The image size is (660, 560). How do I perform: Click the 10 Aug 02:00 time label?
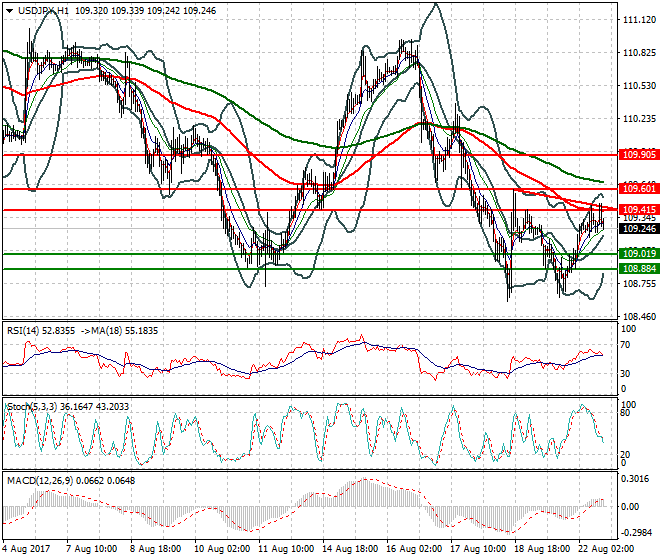coord(222,549)
